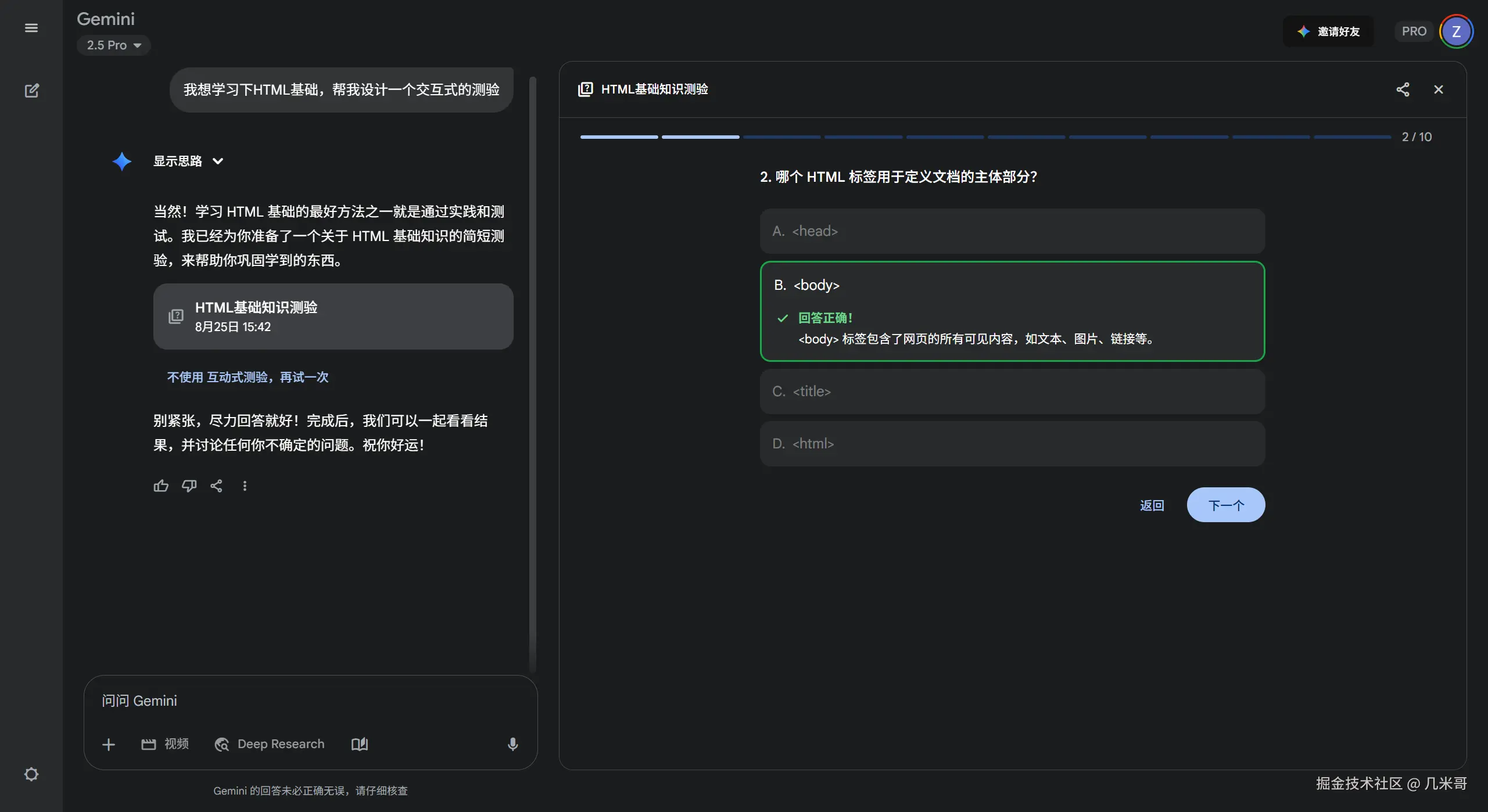The width and height of the screenshot is (1488, 812).
Task: Start a new chat with compose icon
Action: tap(31, 91)
